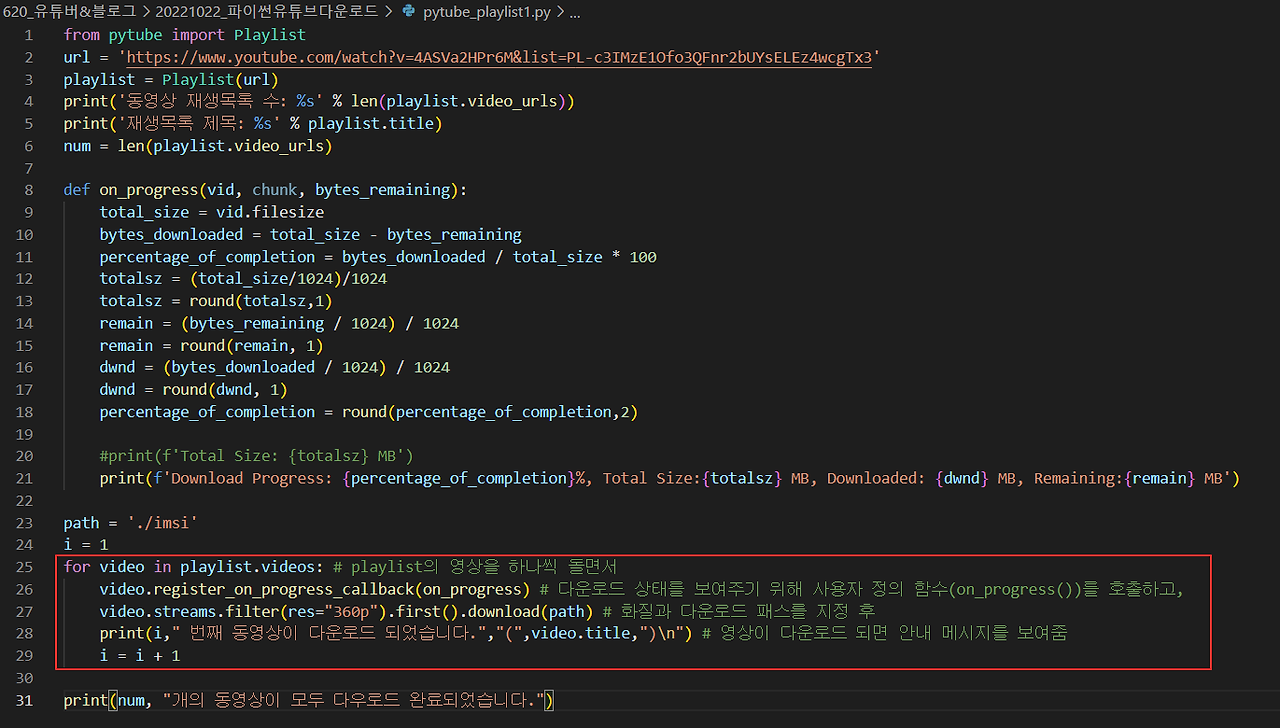Follow the YouTube playlist URL on line 2
The width and height of the screenshot is (1280, 728).
coord(500,57)
